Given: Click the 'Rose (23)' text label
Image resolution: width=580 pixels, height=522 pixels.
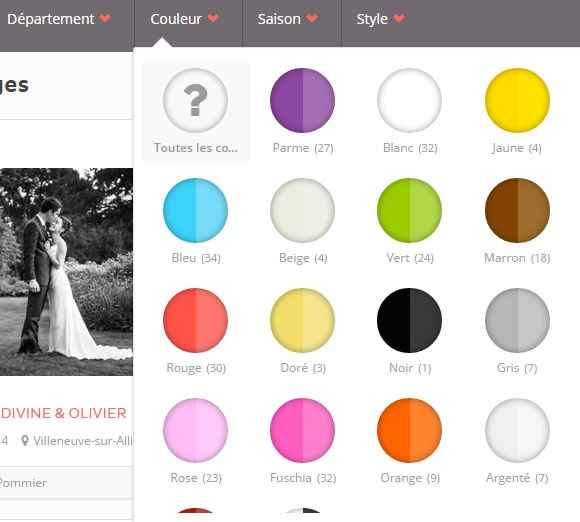Looking at the screenshot, I should coord(196,478).
